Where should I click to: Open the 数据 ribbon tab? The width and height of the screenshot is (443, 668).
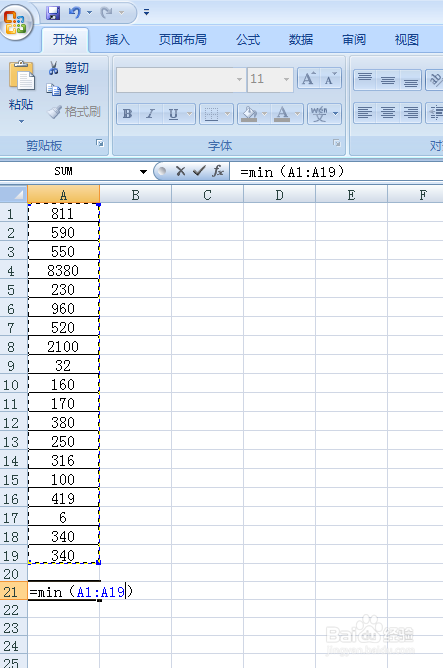[301, 40]
